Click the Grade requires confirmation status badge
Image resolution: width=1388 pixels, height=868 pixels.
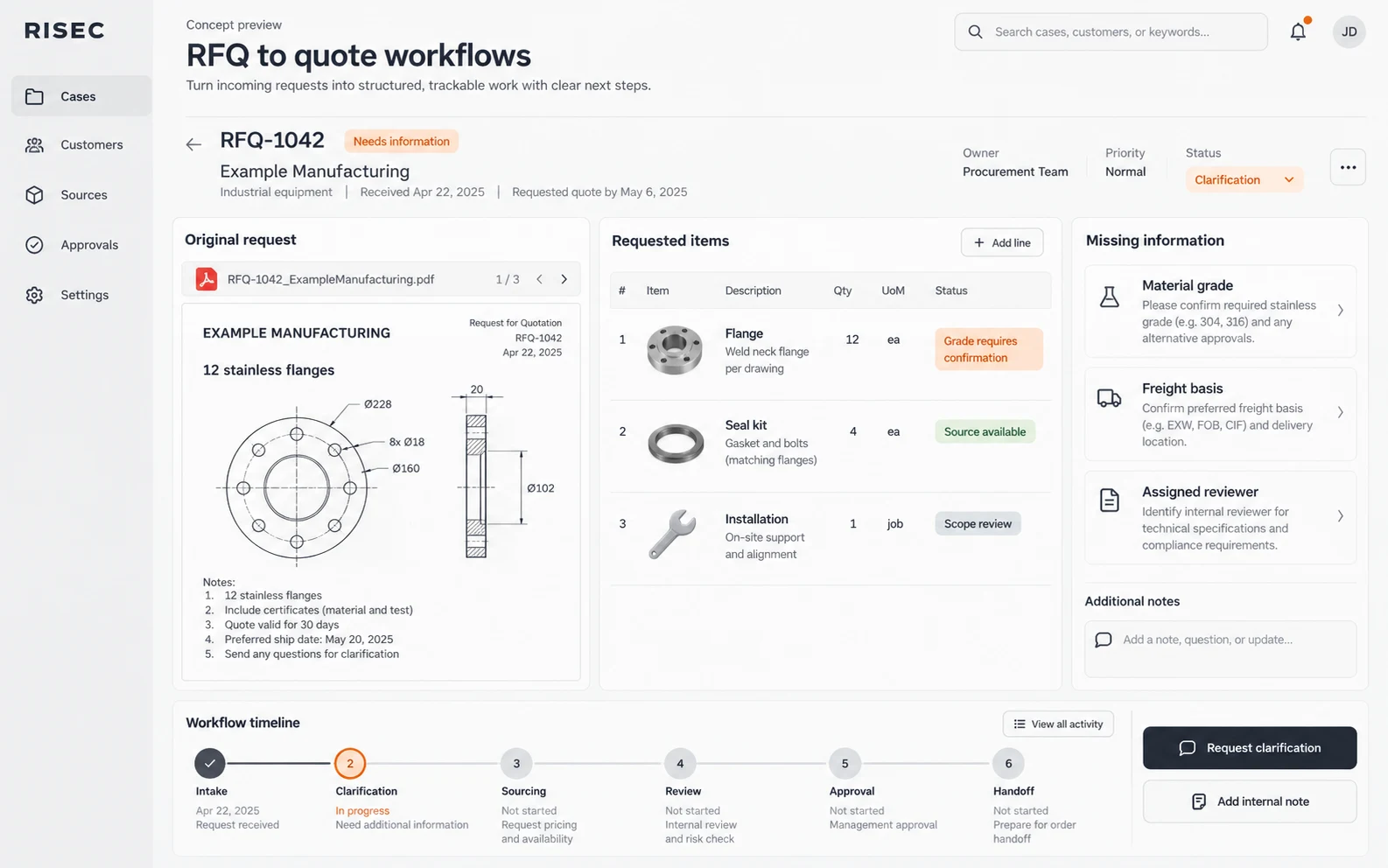(989, 349)
